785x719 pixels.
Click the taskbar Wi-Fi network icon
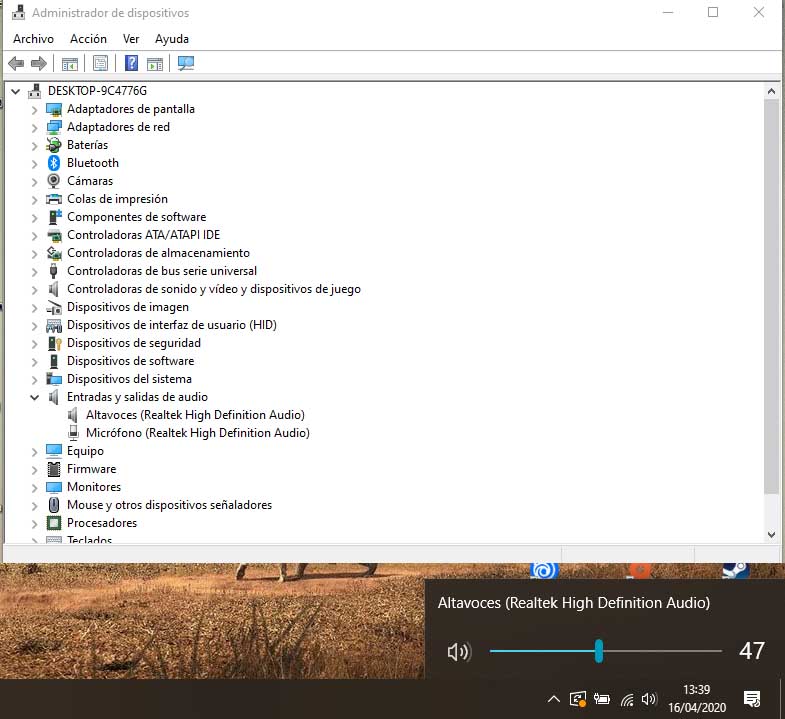tap(627, 699)
